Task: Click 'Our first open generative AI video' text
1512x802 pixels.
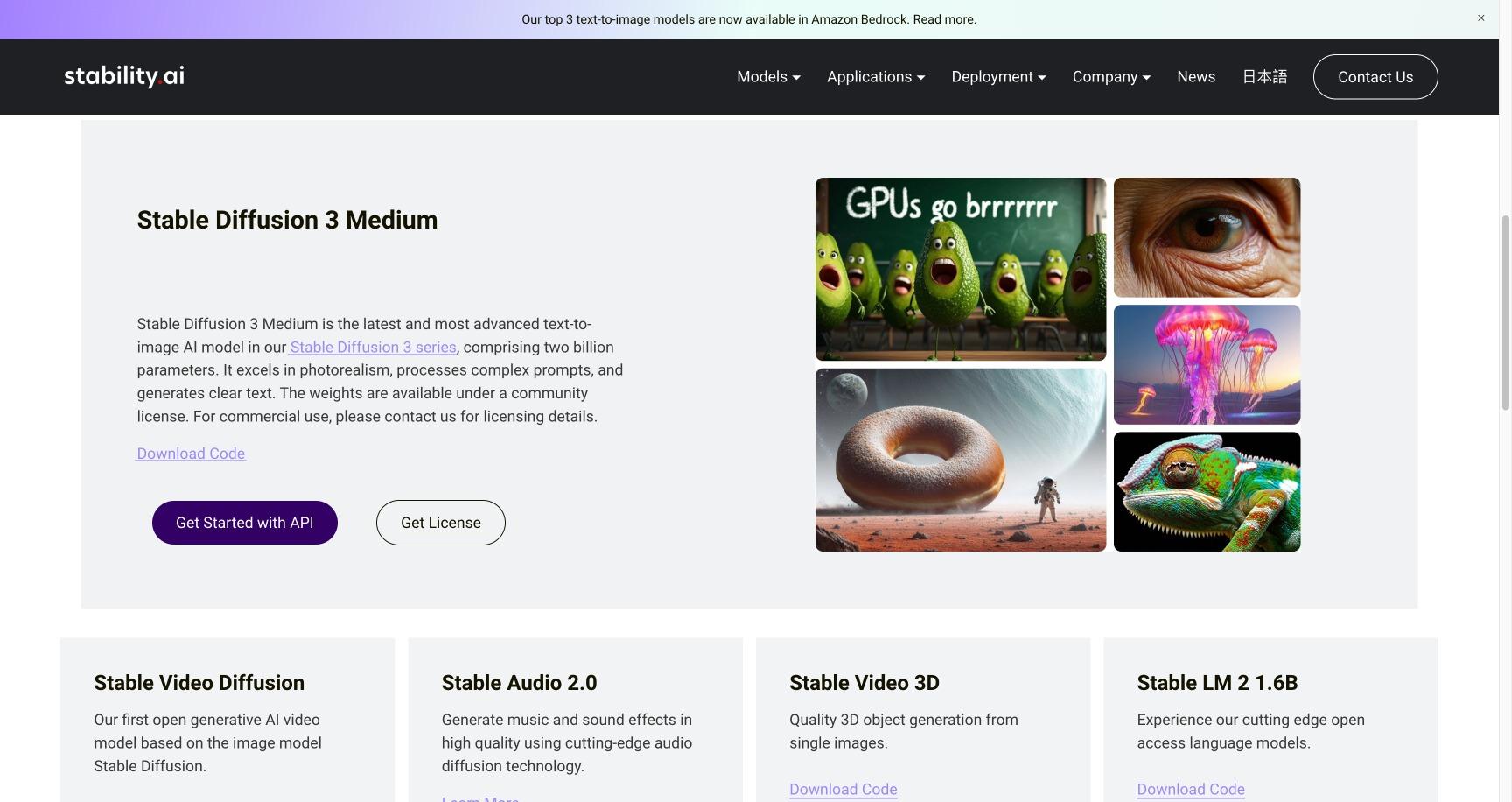Action: point(207,742)
